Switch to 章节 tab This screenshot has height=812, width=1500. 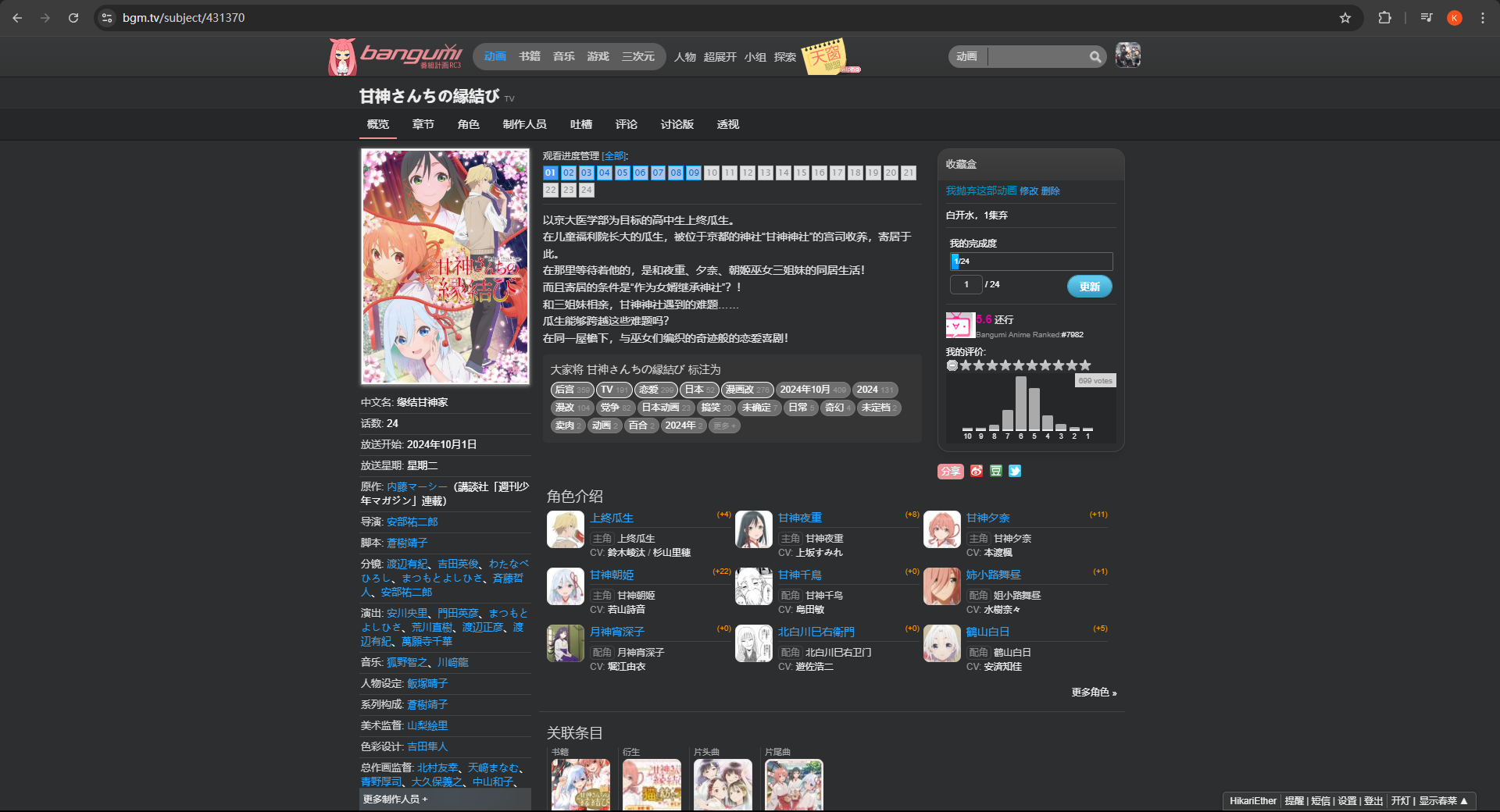click(x=423, y=124)
